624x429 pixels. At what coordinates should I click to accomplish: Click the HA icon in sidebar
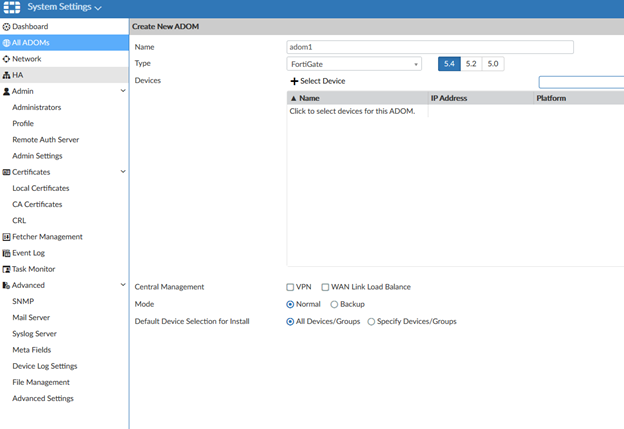tap(6, 75)
